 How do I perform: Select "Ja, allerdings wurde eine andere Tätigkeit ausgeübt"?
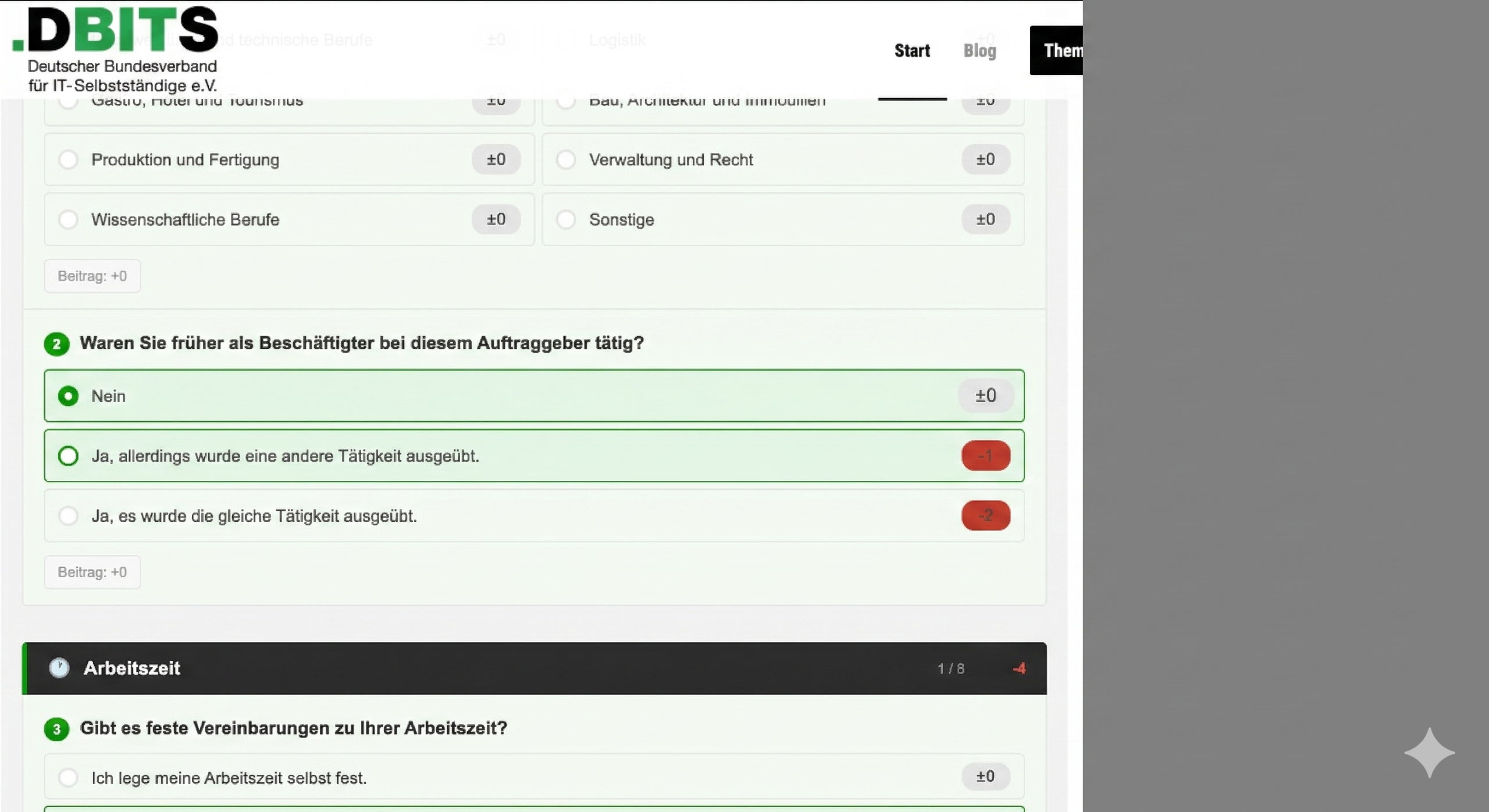click(69, 455)
